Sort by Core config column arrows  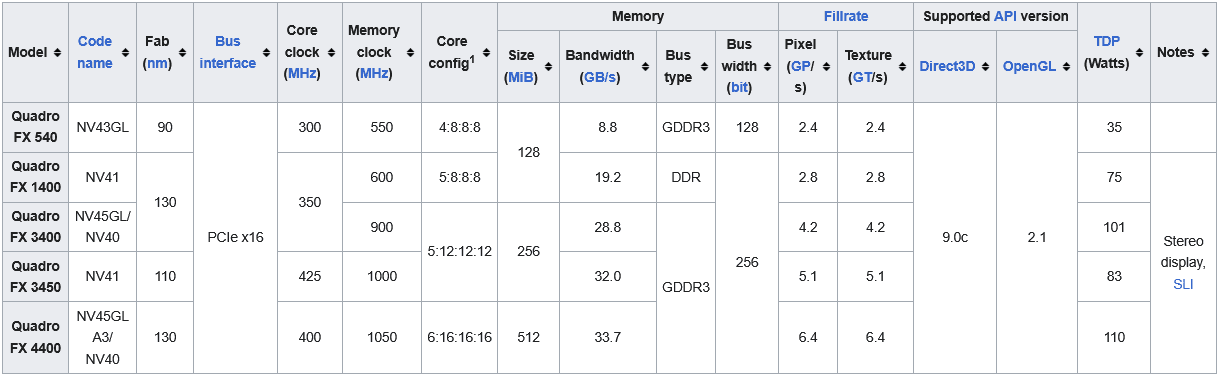(484, 52)
